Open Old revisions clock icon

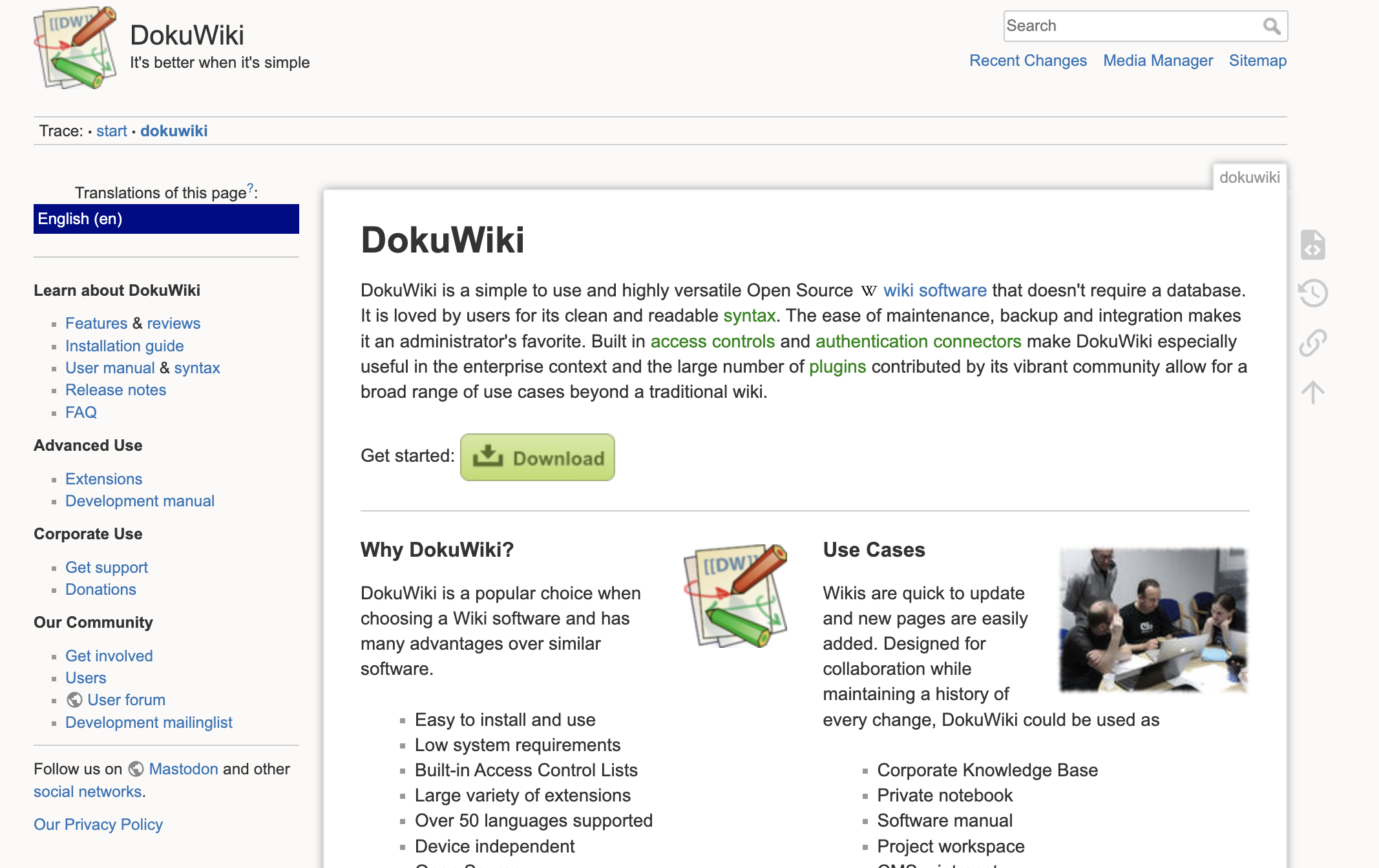pyautogui.click(x=1313, y=293)
